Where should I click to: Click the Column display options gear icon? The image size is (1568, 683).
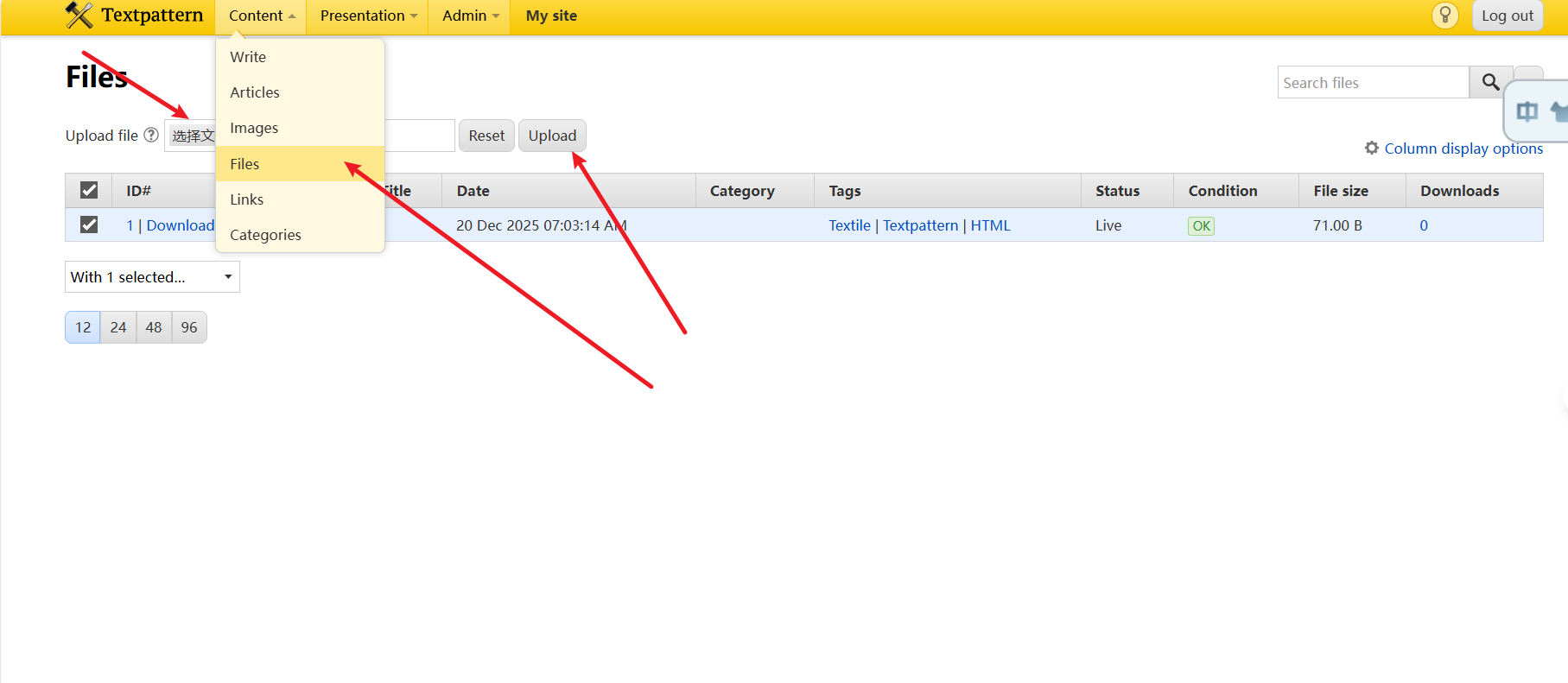click(x=1371, y=148)
